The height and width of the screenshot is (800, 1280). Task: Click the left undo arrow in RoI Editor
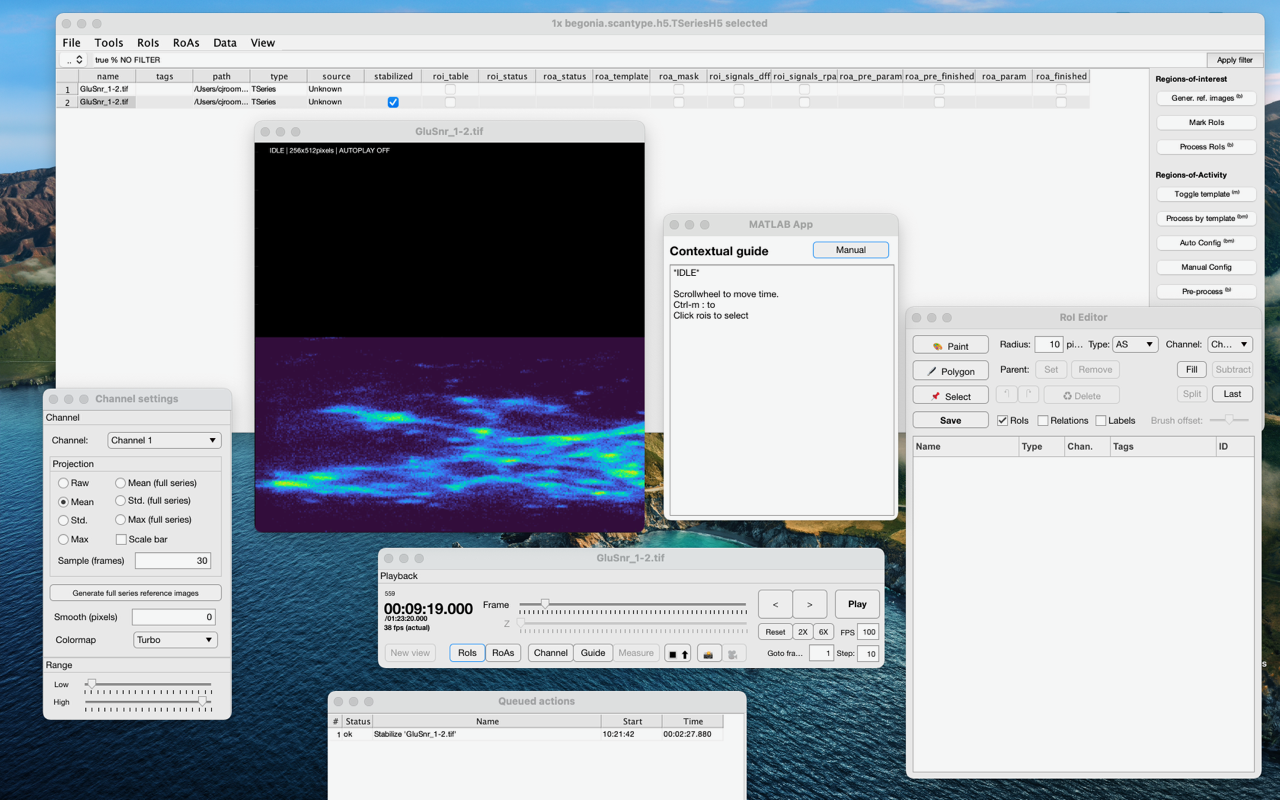pos(1006,394)
